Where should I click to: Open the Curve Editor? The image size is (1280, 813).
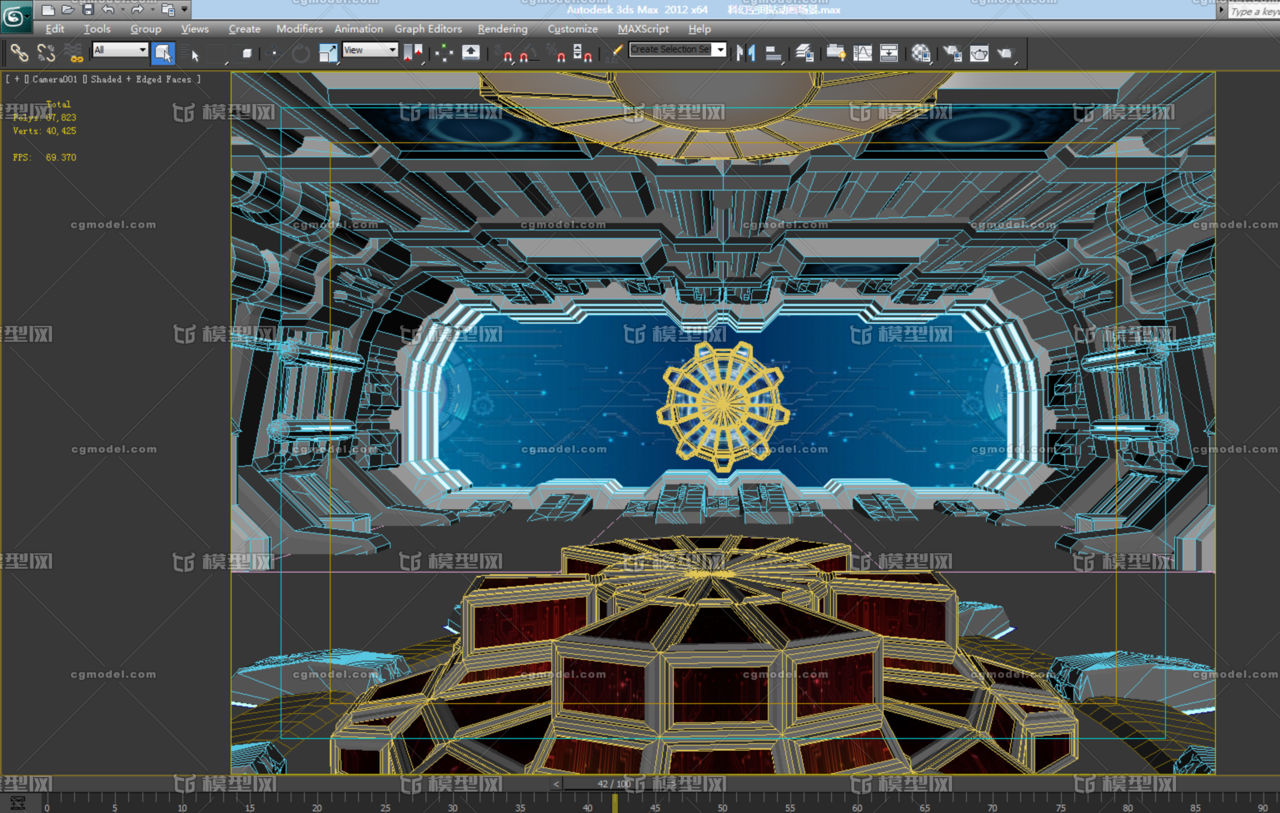point(863,52)
